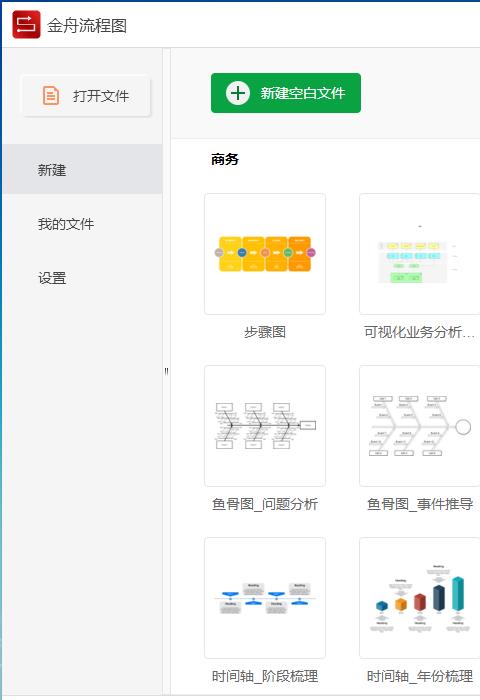Select the 时间轴_阶段梳理 template thumbnail
Screen dimensions: 480x700
[265, 598]
